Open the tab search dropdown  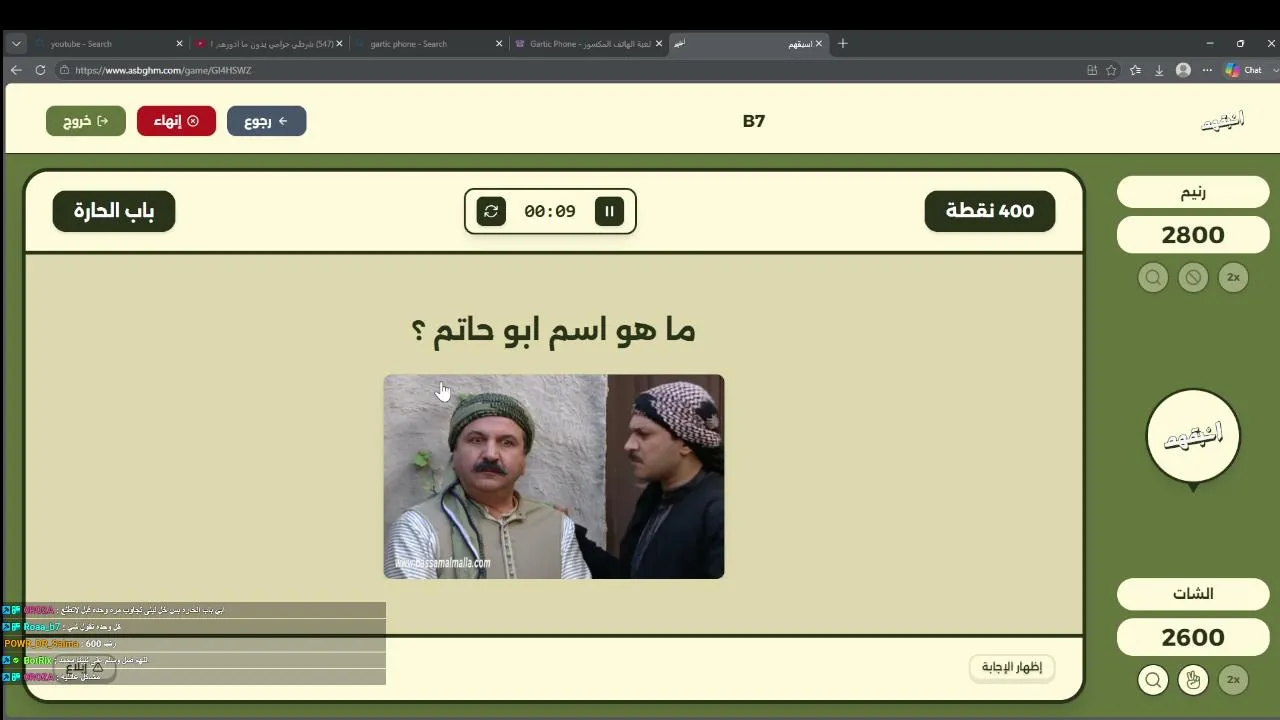[16, 44]
